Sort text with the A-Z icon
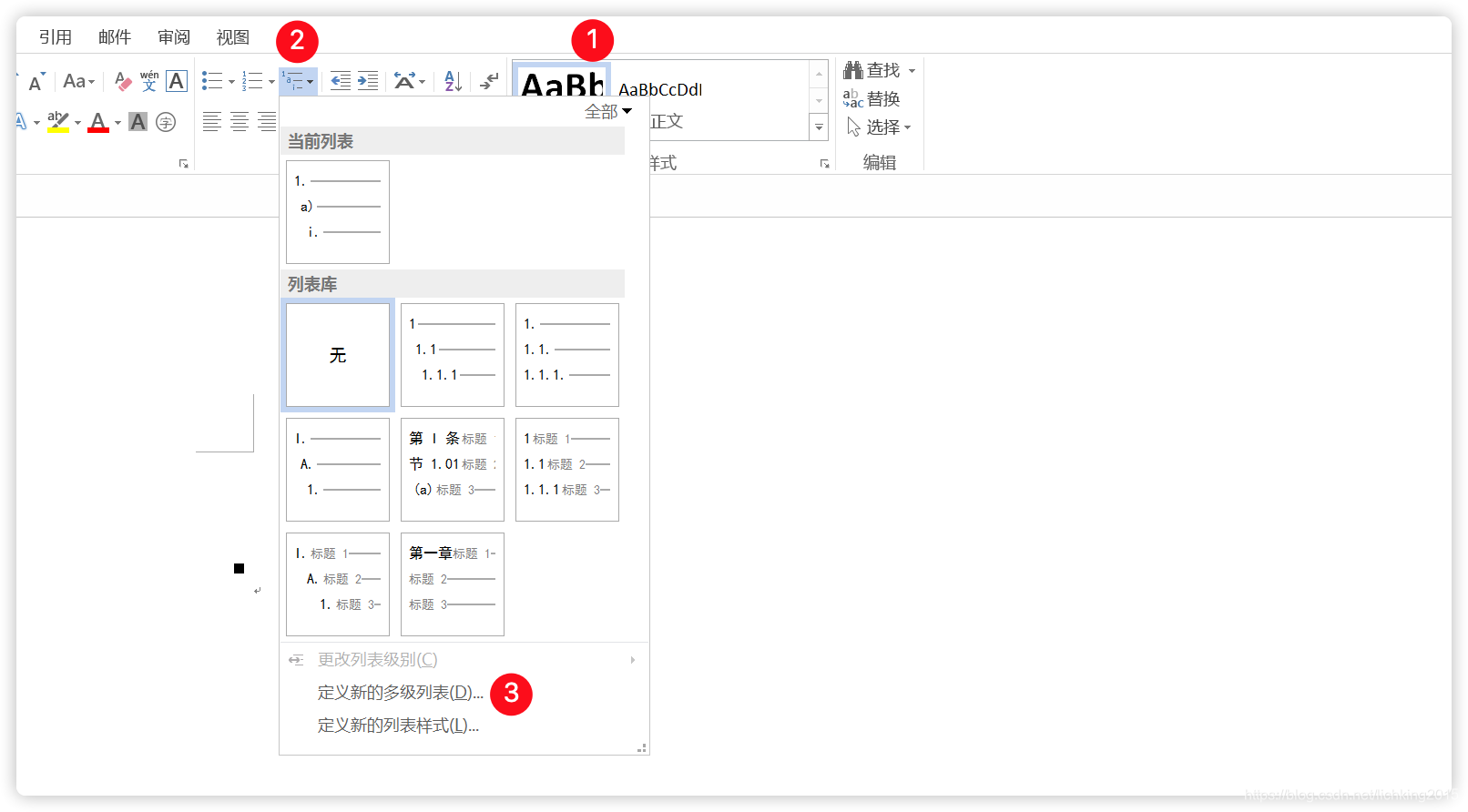The image size is (1468, 812). click(x=453, y=81)
